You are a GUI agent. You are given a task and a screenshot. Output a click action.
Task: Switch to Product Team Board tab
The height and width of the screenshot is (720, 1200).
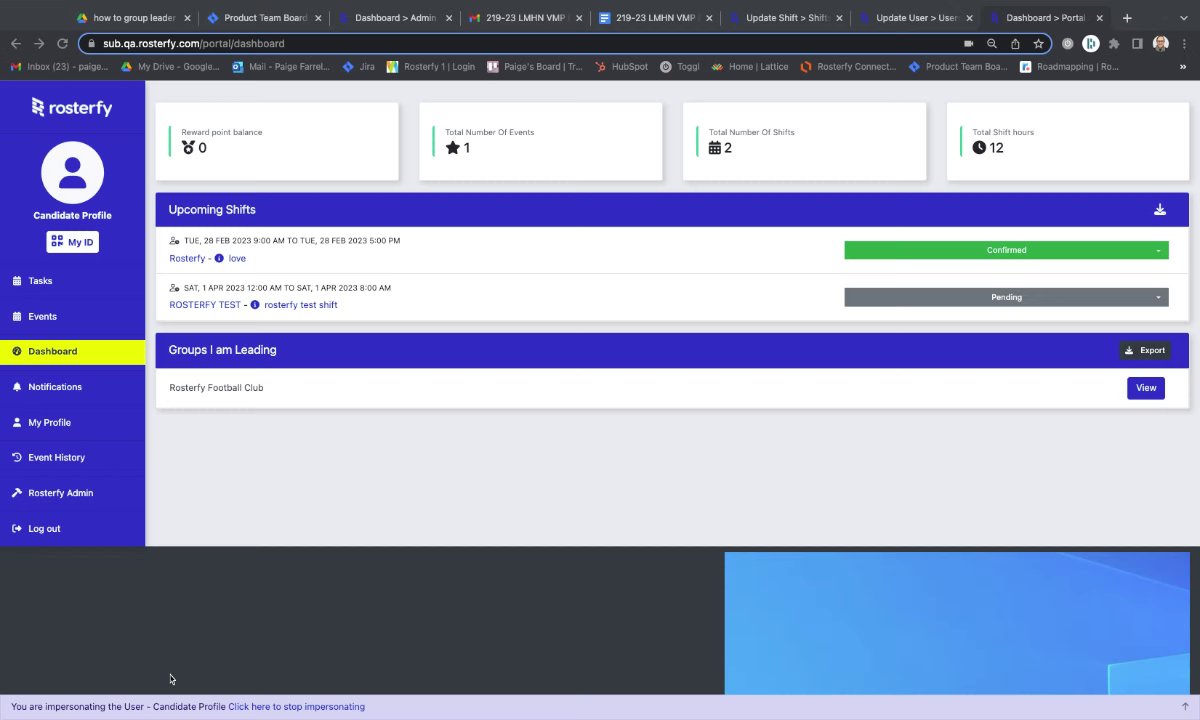[264, 18]
